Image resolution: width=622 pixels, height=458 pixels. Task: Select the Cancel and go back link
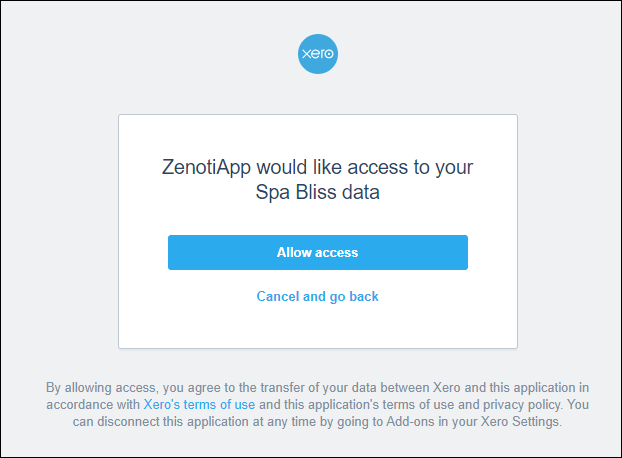tap(317, 297)
